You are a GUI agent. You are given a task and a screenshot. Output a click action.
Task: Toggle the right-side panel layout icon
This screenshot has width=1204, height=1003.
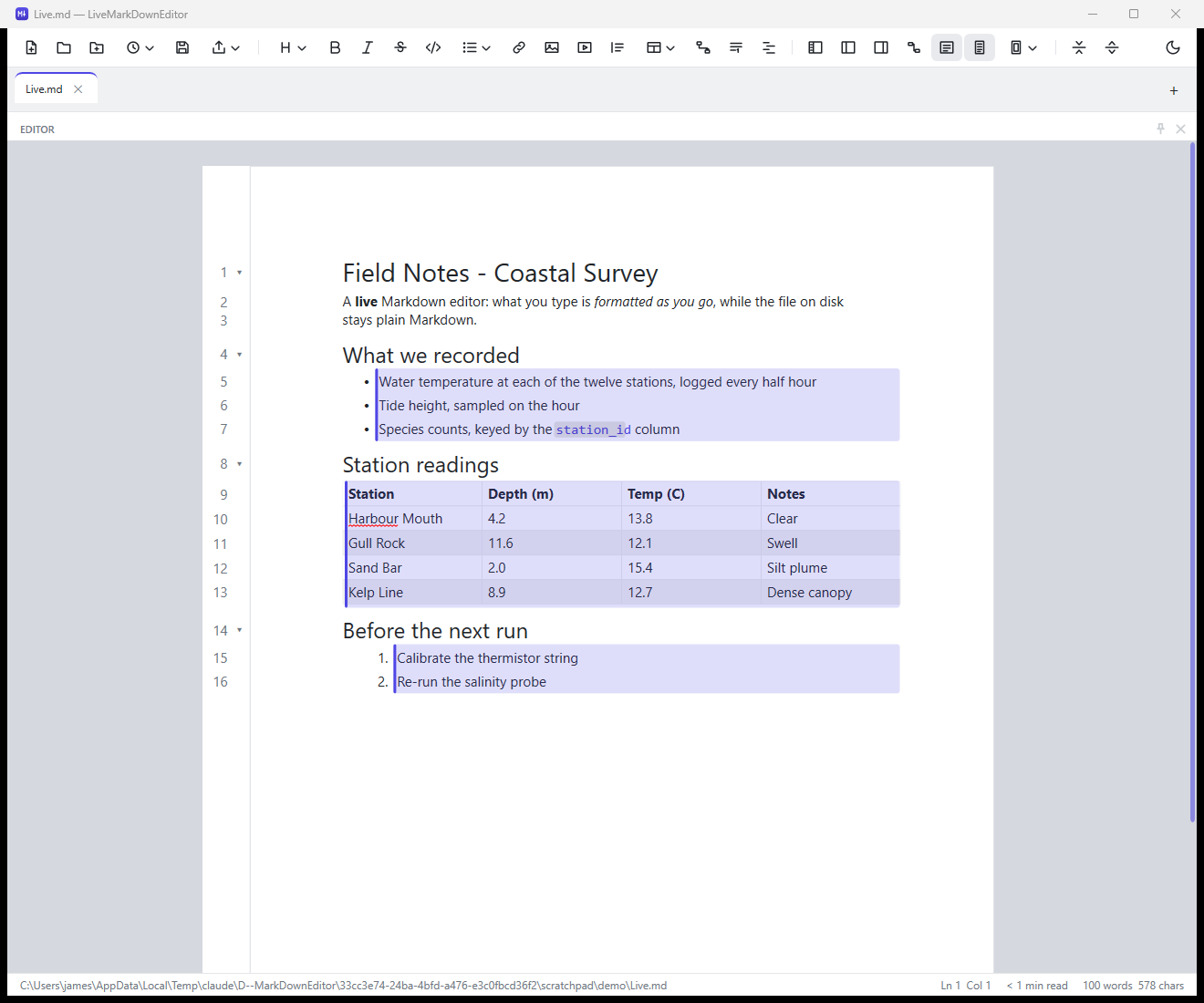881,47
